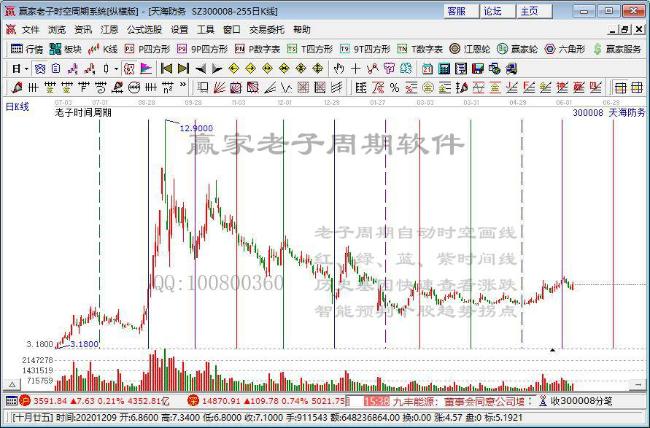Click the 论坛 forum button
The height and width of the screenshot is (428, 650).
click(x=497, y=11)
